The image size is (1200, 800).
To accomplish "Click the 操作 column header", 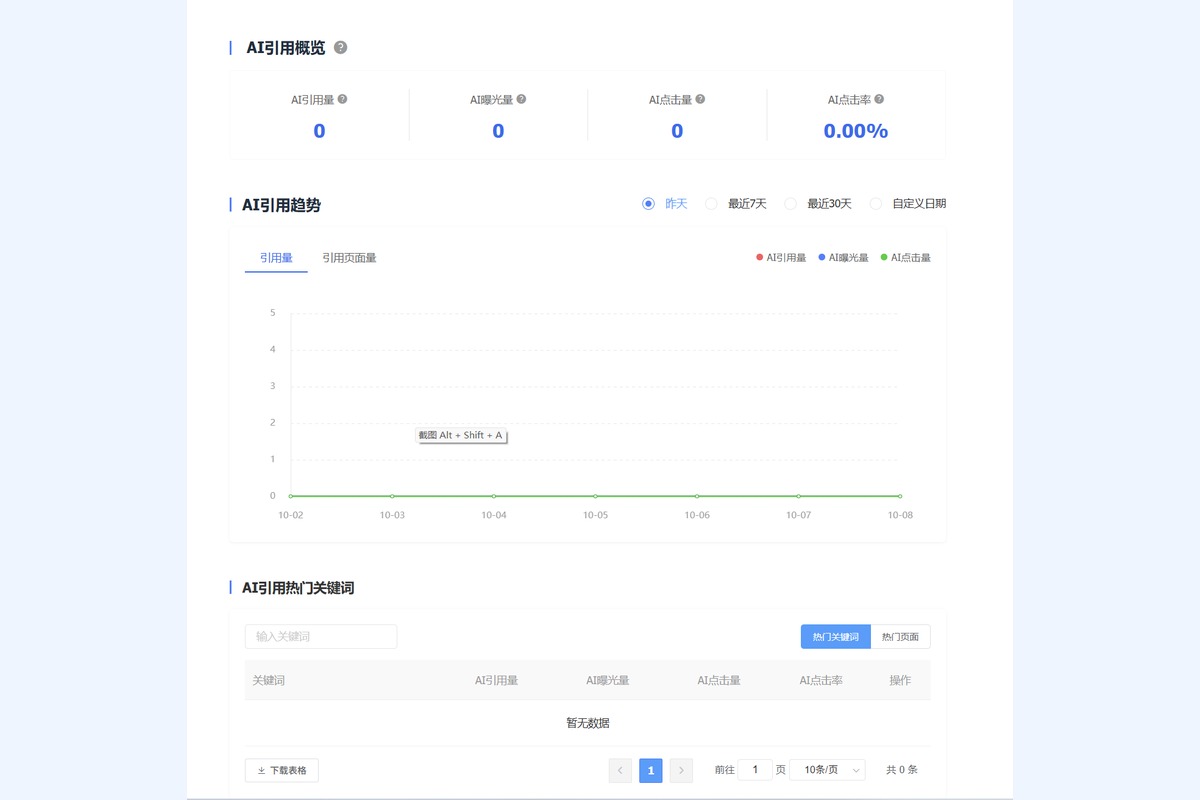I will pos(900,680).
